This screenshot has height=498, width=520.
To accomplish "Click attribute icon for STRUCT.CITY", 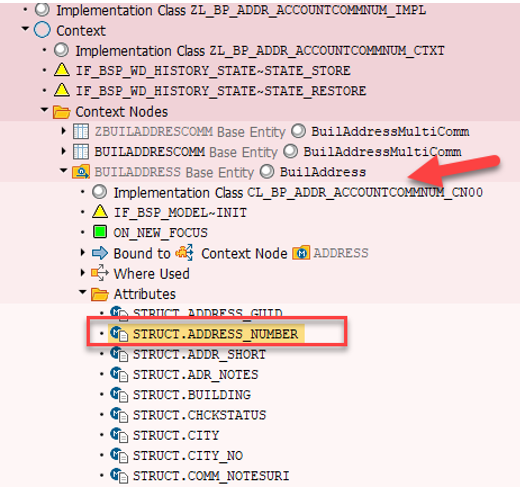I will 119,435.
